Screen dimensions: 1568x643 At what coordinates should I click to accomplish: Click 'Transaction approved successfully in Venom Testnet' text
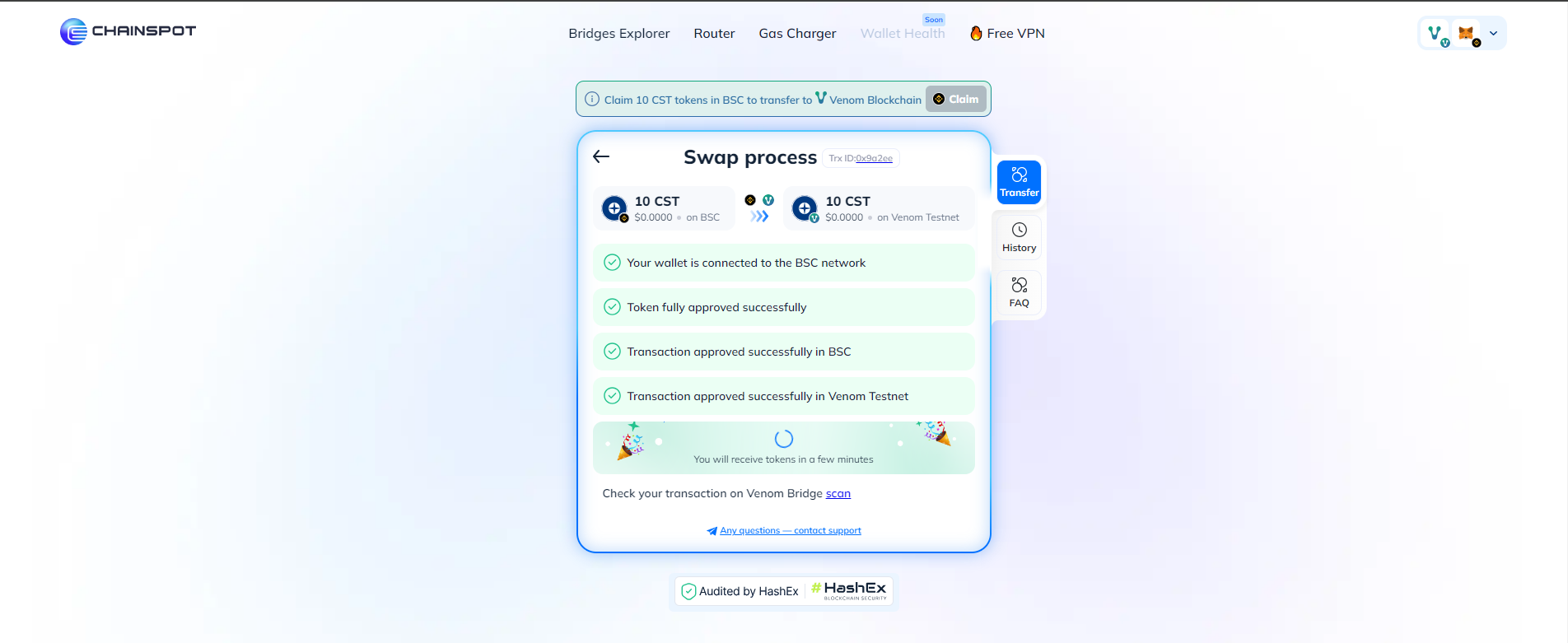click(768, 397)
